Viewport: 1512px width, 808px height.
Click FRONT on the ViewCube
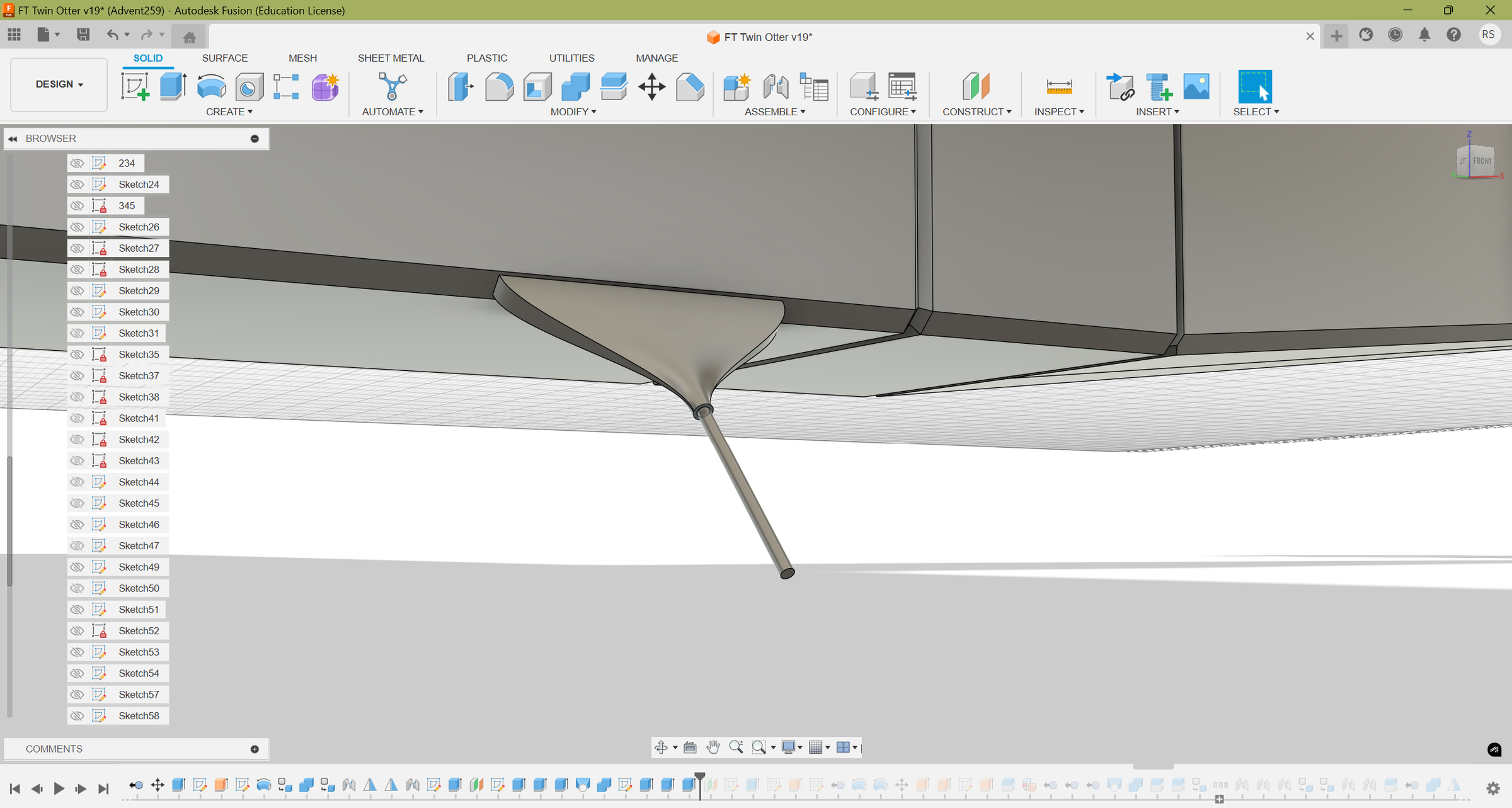(x=1482, y=160)
